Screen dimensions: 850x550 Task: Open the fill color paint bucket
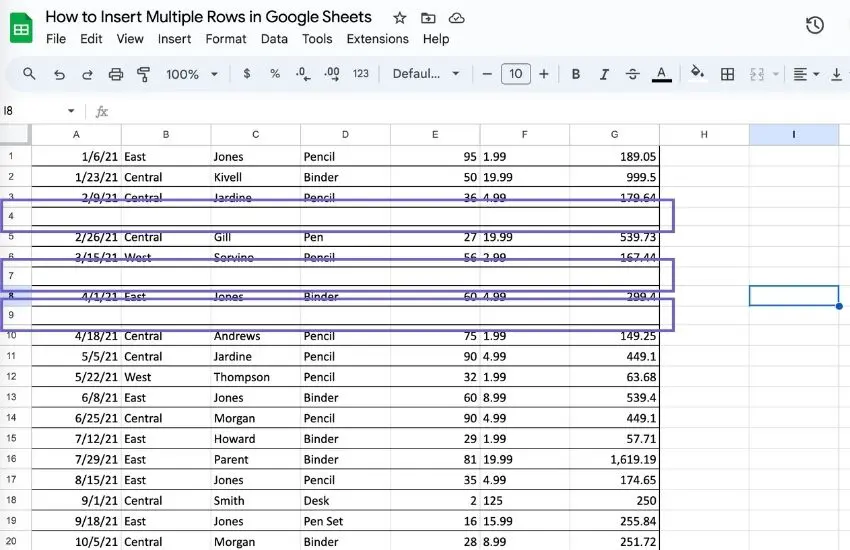click(697, 73)
